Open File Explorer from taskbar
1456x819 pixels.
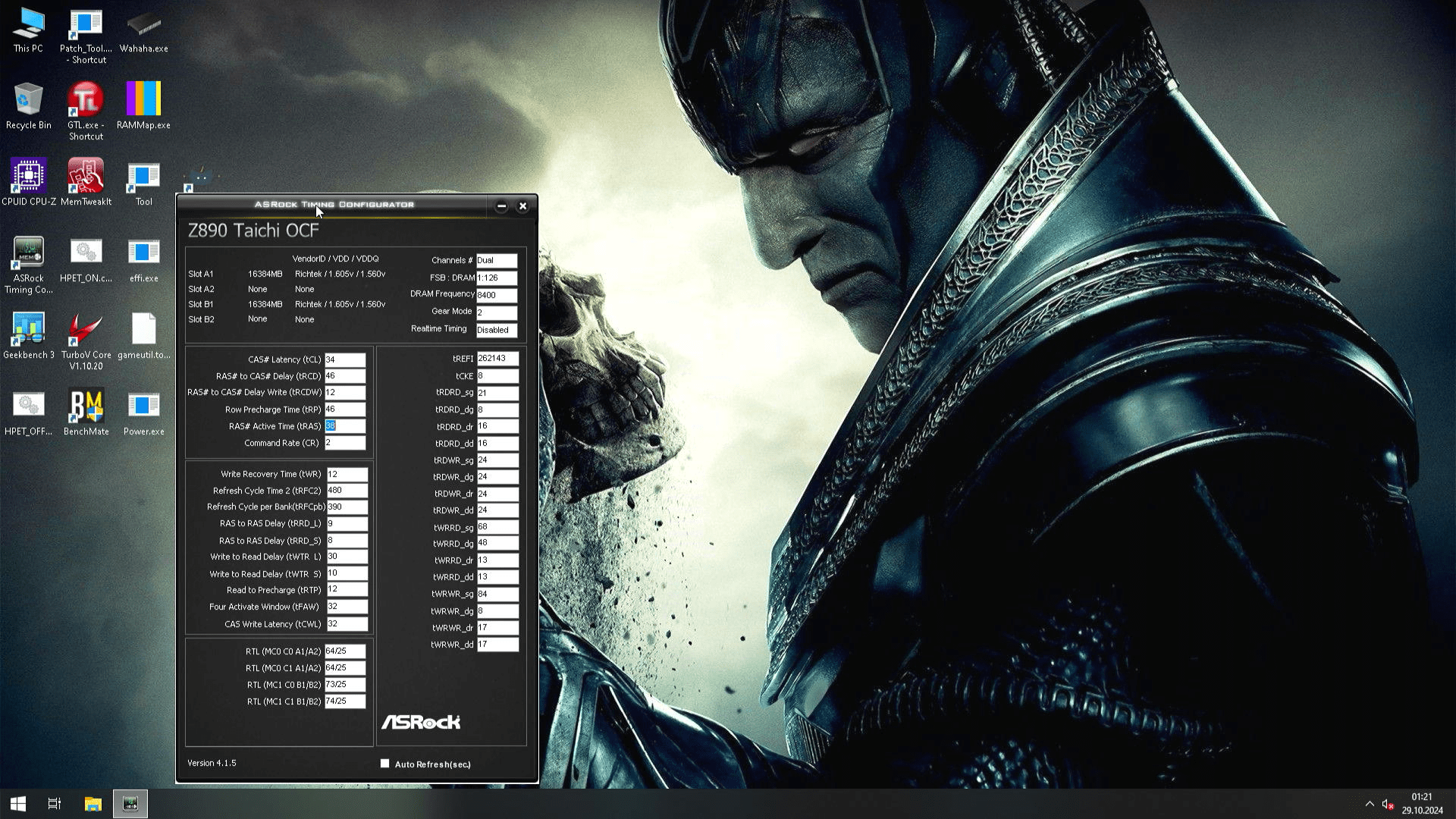[x=93, y=804]
